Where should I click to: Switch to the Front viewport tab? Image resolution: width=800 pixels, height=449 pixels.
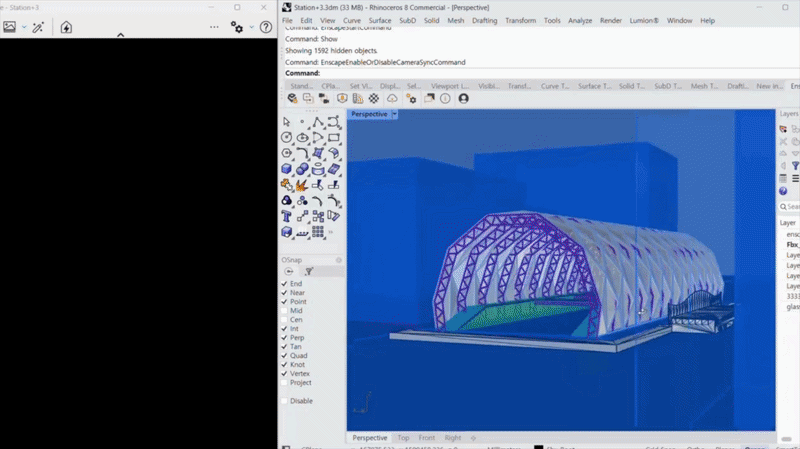tap(427, 438)
